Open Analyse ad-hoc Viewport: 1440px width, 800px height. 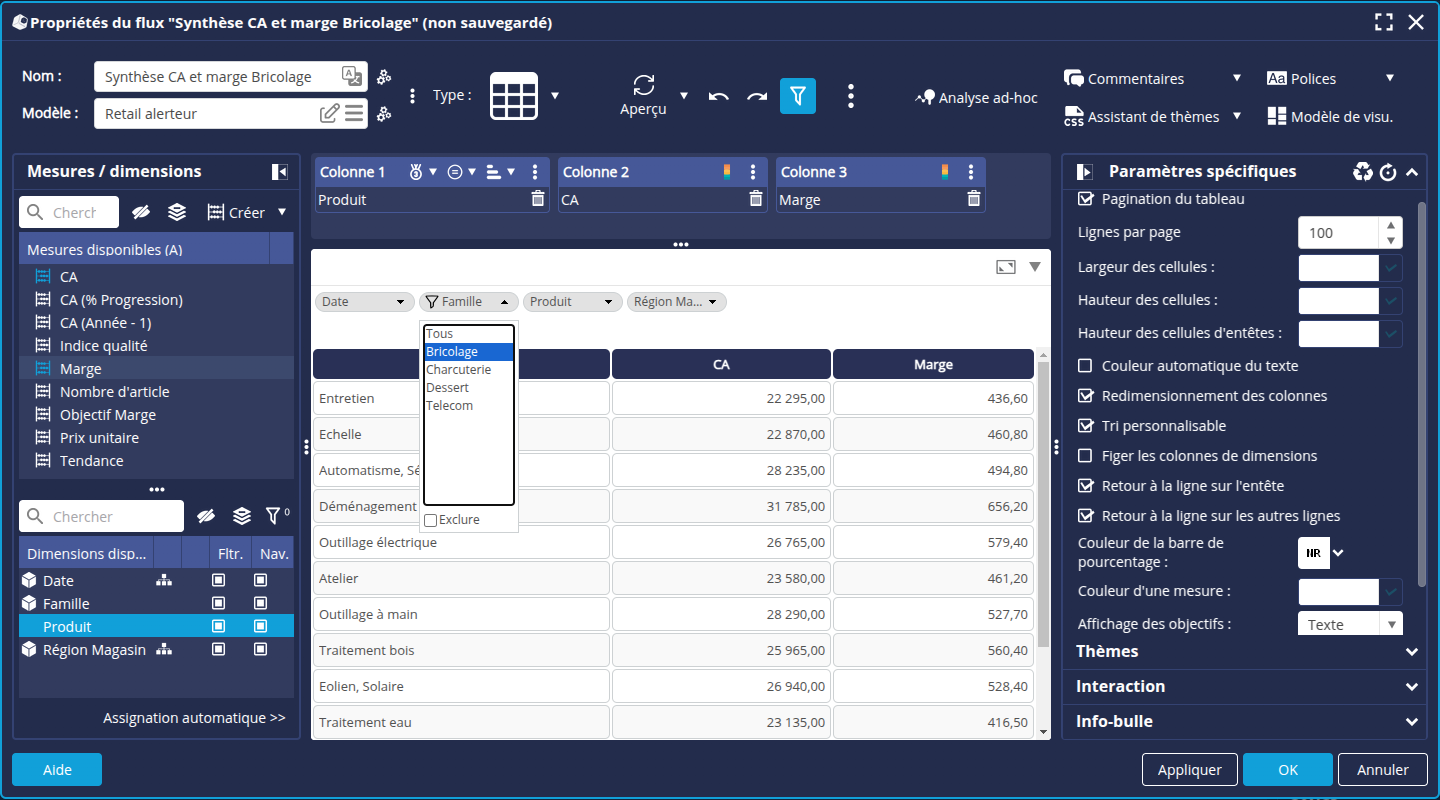976,98
